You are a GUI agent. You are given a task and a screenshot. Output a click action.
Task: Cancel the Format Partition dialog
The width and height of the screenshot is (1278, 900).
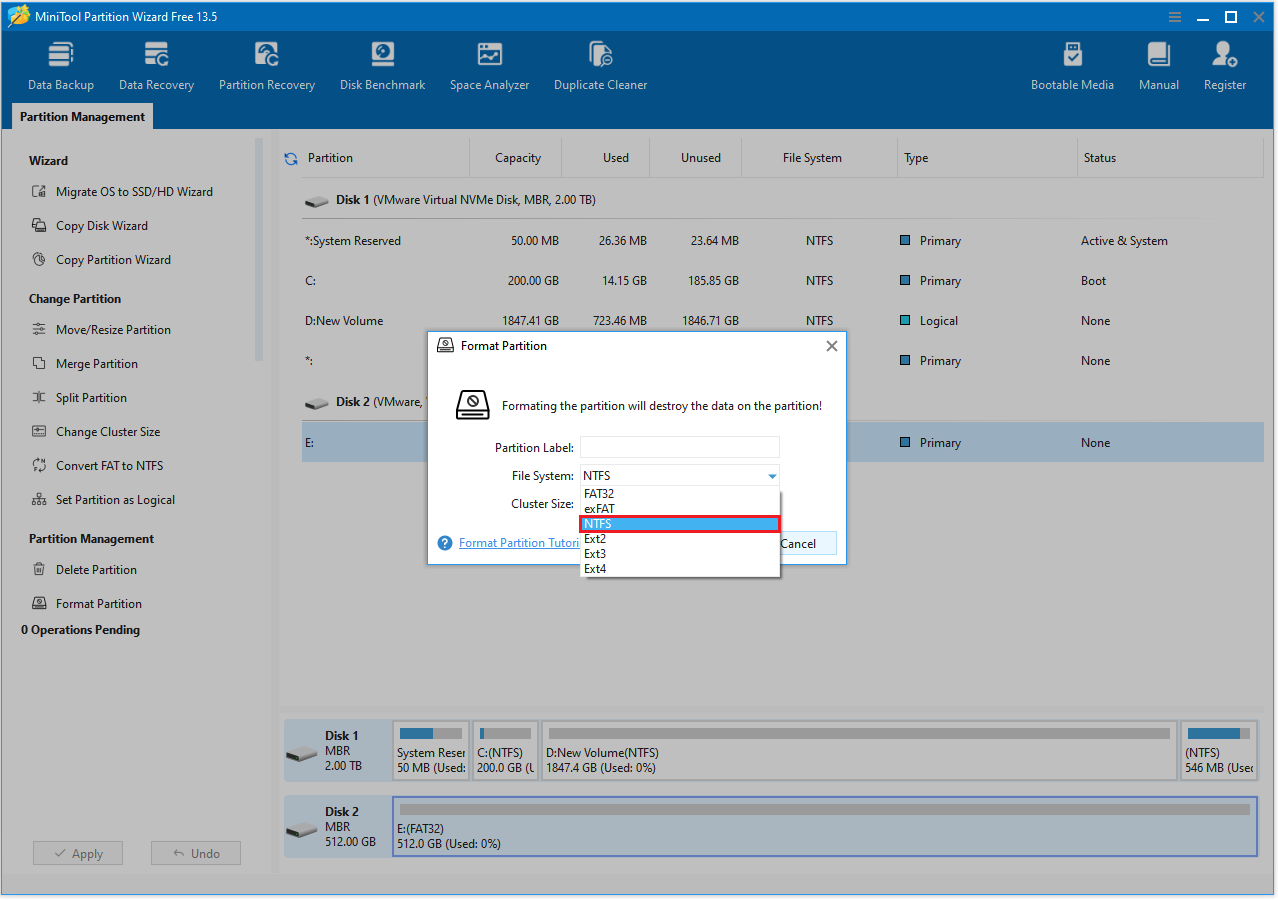[x=798, y=543]
